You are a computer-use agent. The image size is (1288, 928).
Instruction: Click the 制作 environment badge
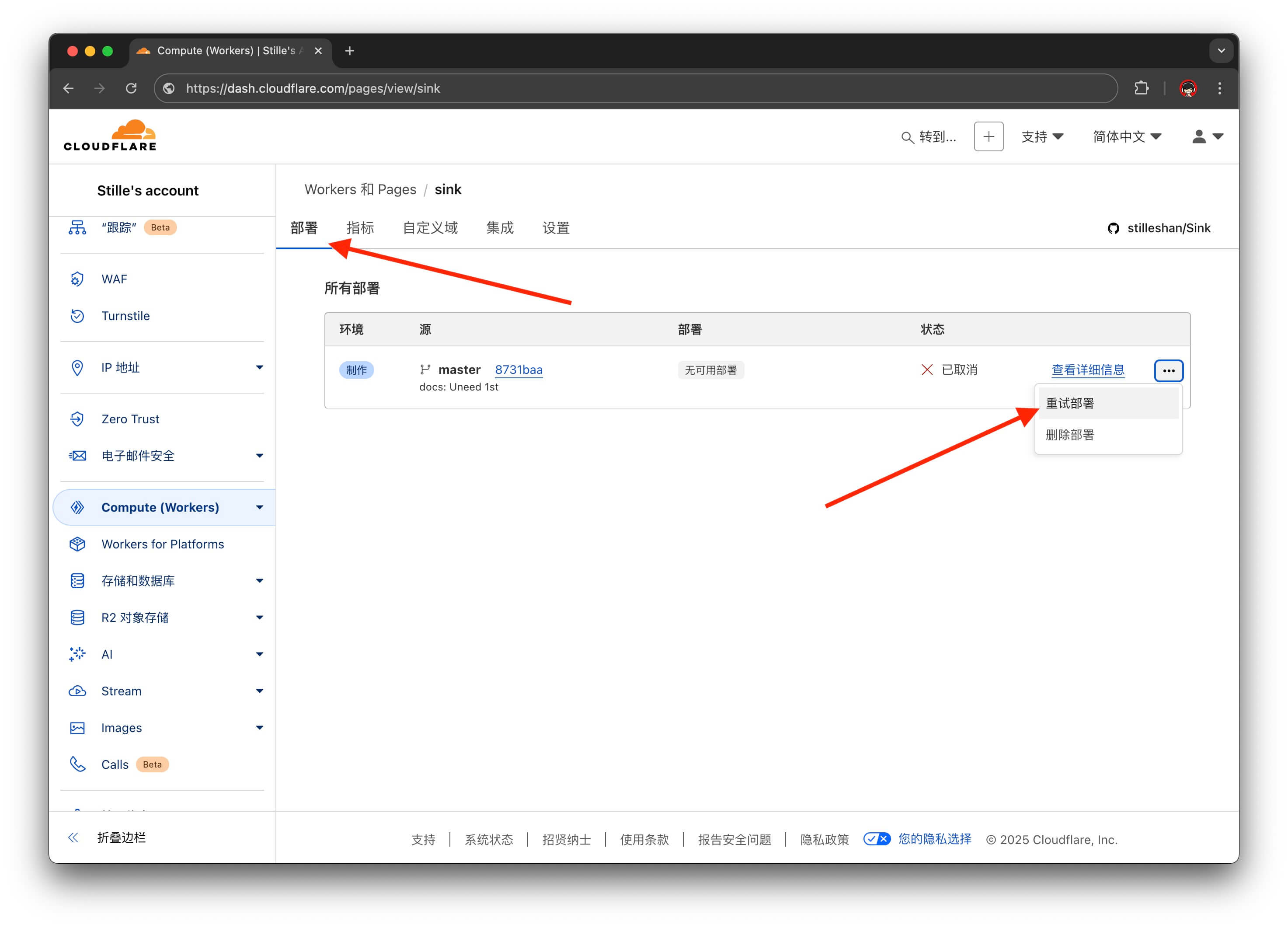click(x=356, y=370)
